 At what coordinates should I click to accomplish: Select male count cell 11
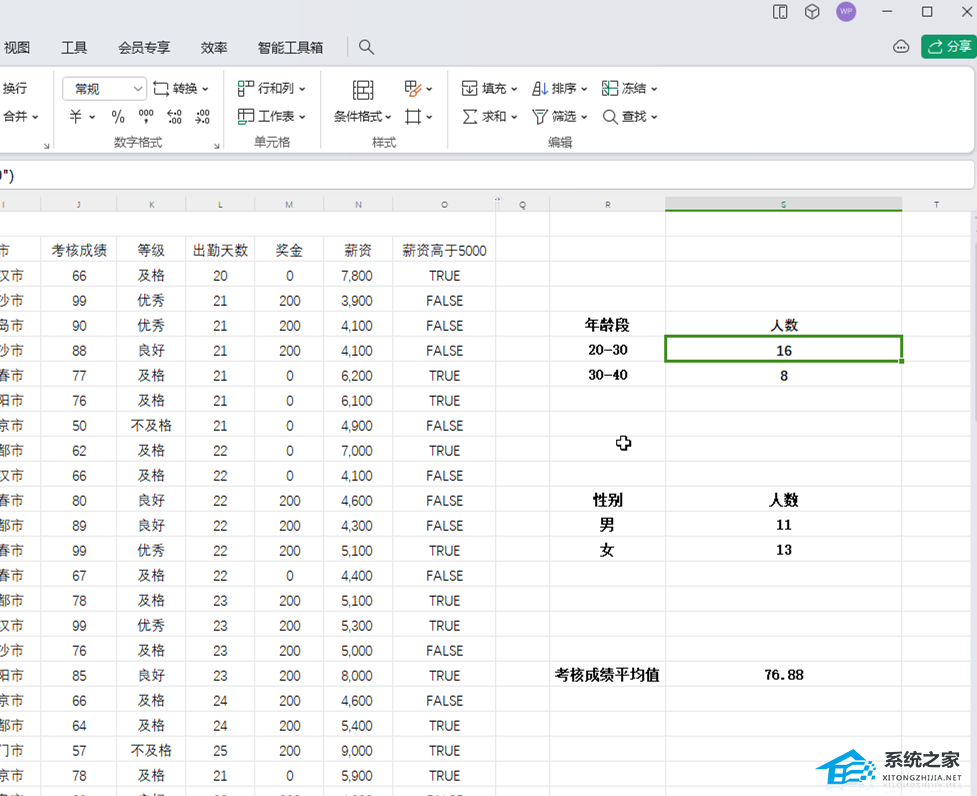pos(783,525)
